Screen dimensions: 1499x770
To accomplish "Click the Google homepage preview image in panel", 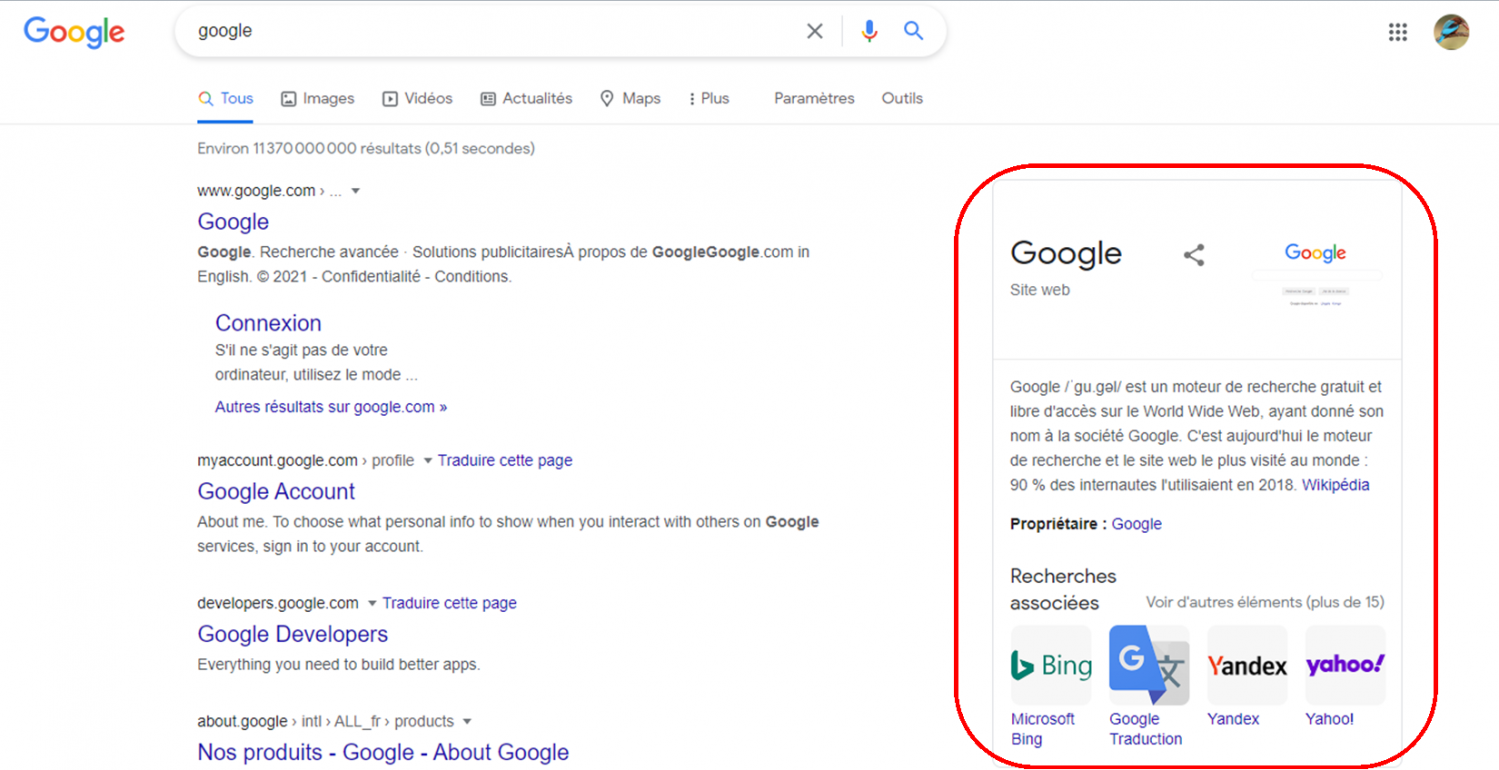I will click(1316, 272).
